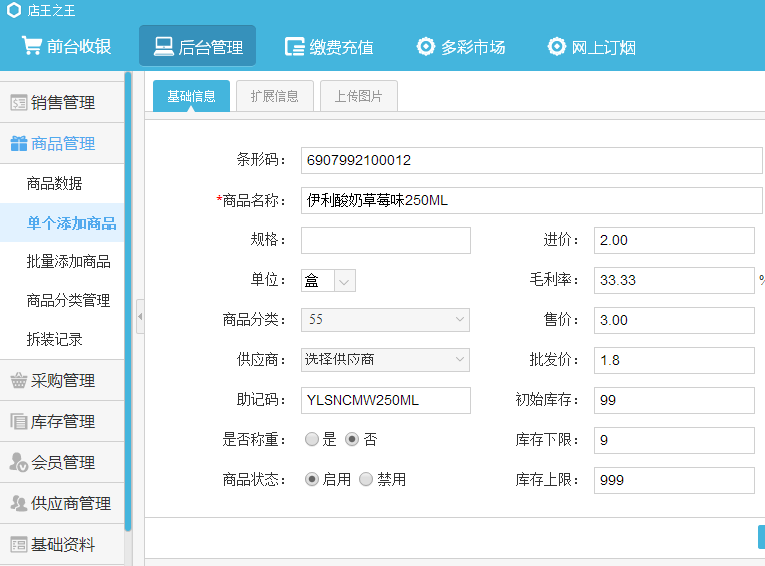Expand the 供应商管理 section
This screenshot has width=765, height=566.
click(x=62, y=503)
